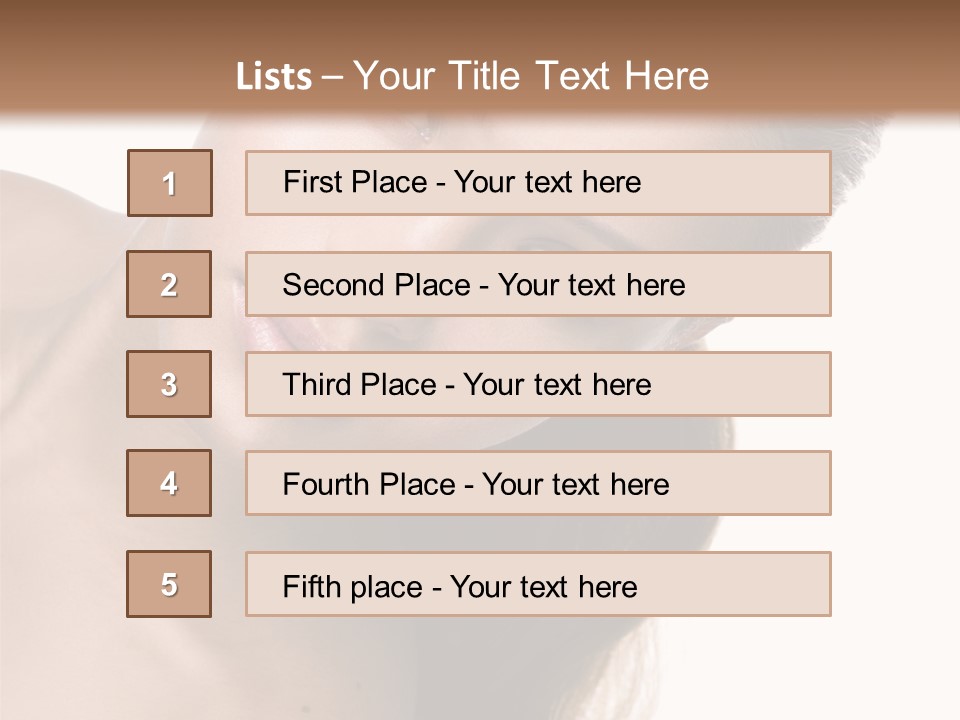The height and width of the screenshot is (720, 960).
Task: Click "Your text here" in Third Place row
Action: pyautogui.click(x=557, y=385)
